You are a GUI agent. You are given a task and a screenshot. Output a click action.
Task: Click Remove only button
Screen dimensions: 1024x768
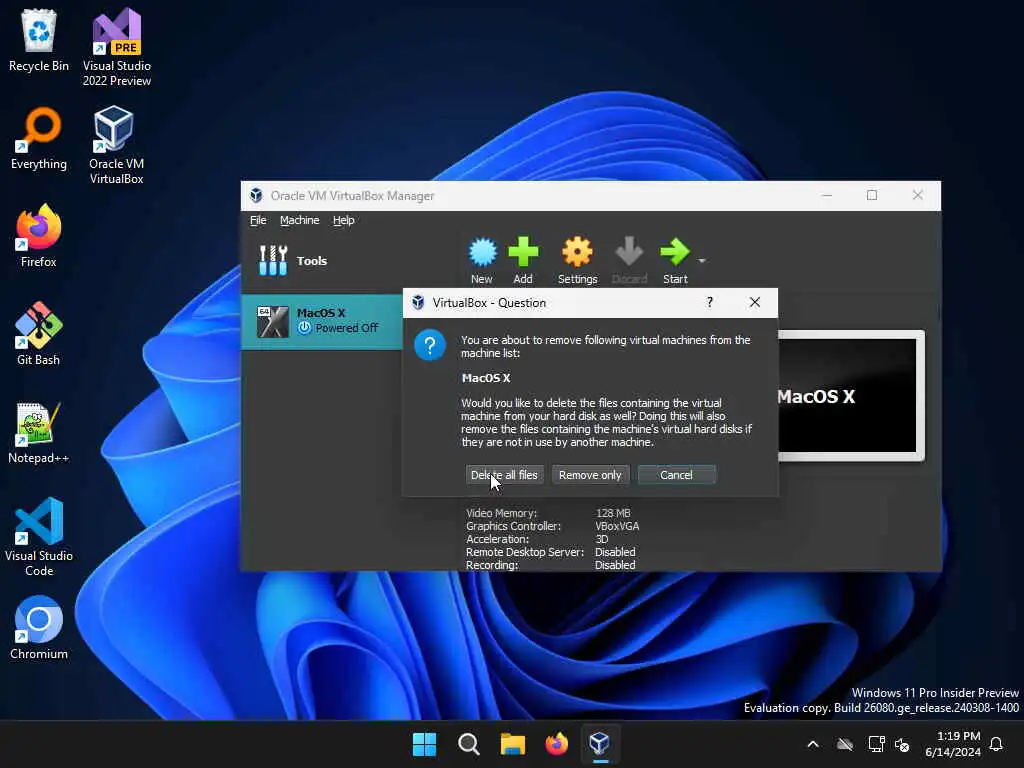(x=590, y=475)
